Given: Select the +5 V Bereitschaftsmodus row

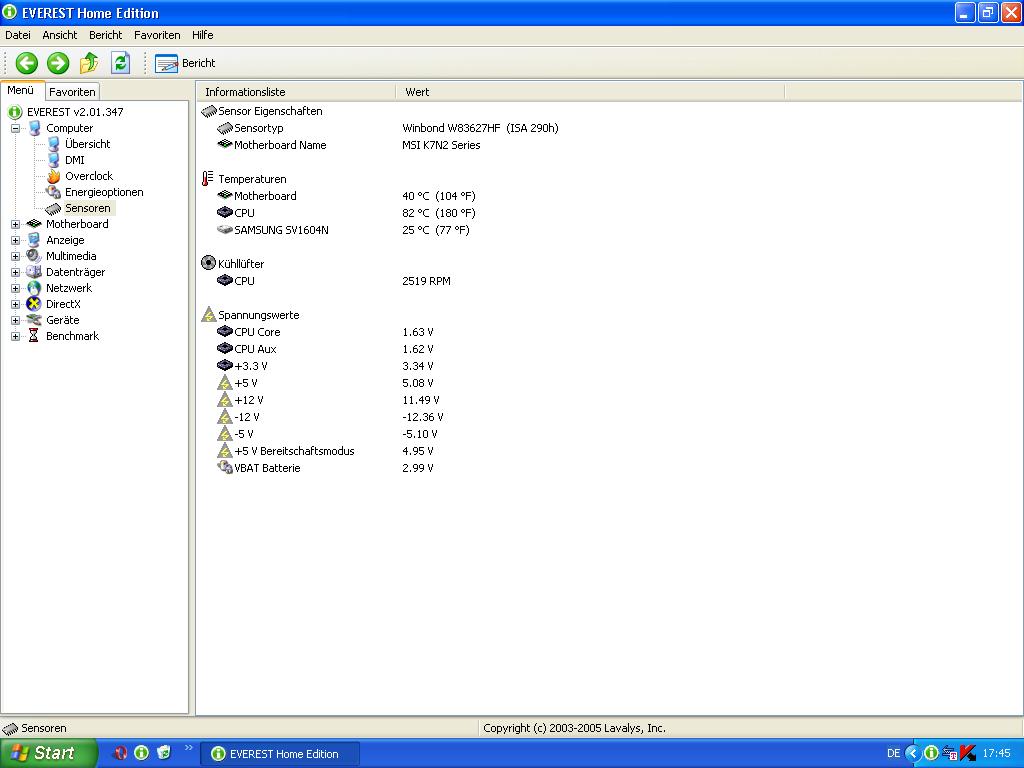Looking at the screenshot, I should [x=326, y=451].
